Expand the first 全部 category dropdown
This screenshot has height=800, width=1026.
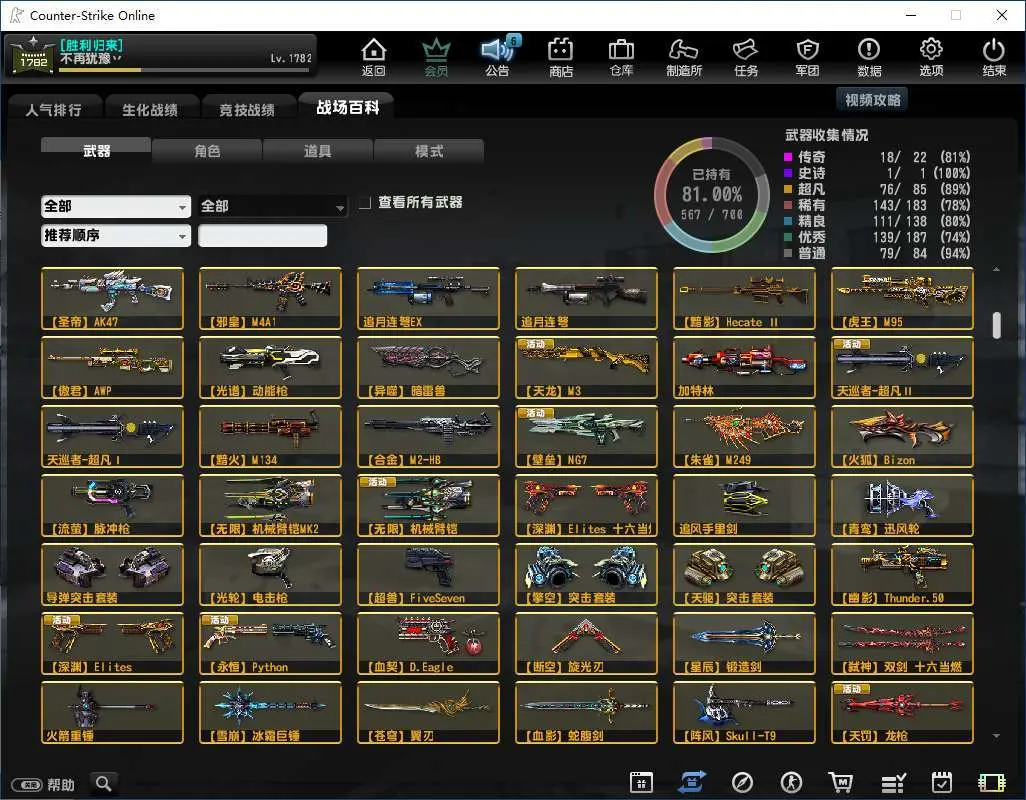(116, 207)
